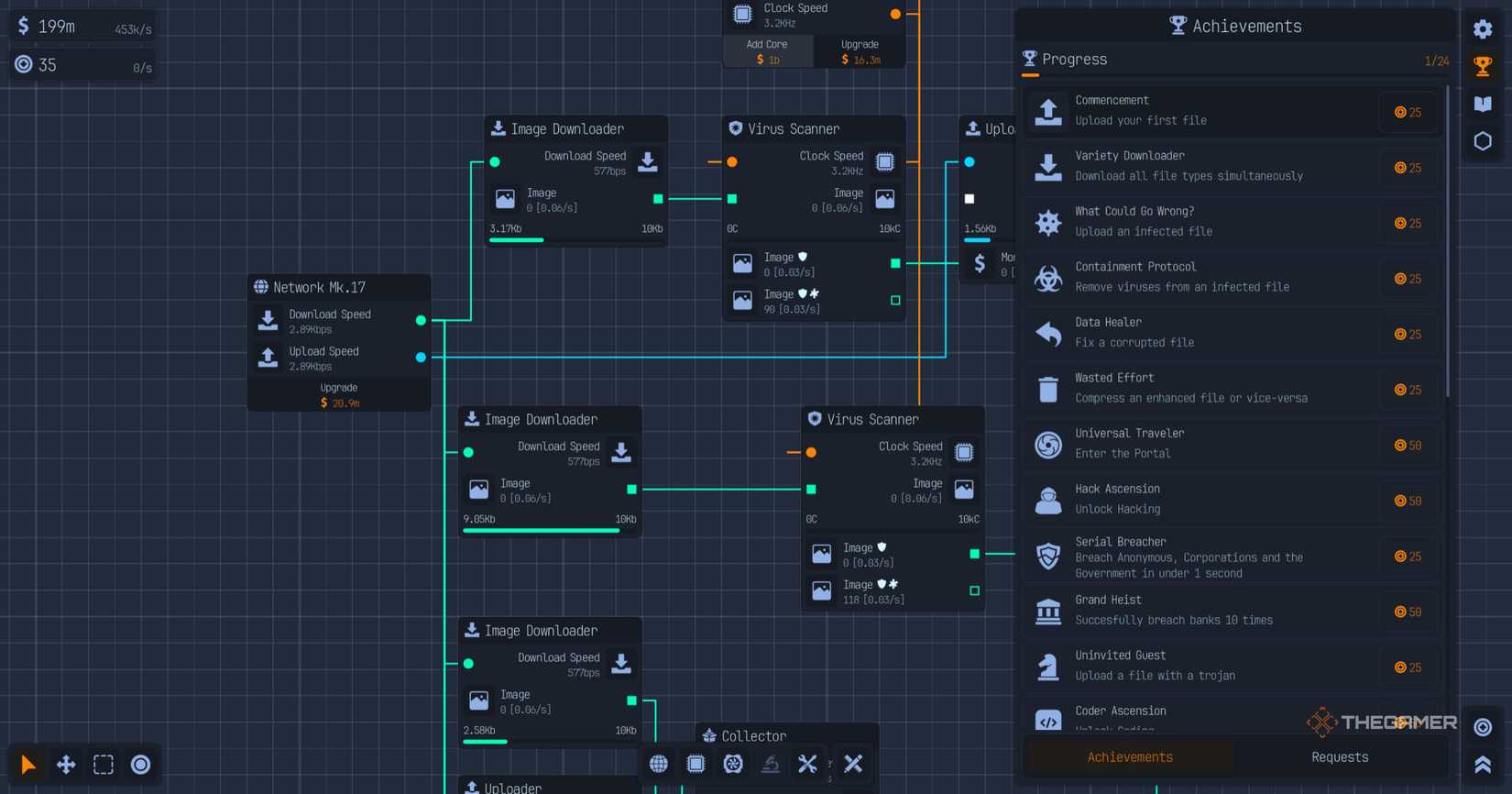Screen dimensions: 1512x794
Task: Click the orange trophy achievements icon
Action: point(1483,66)
